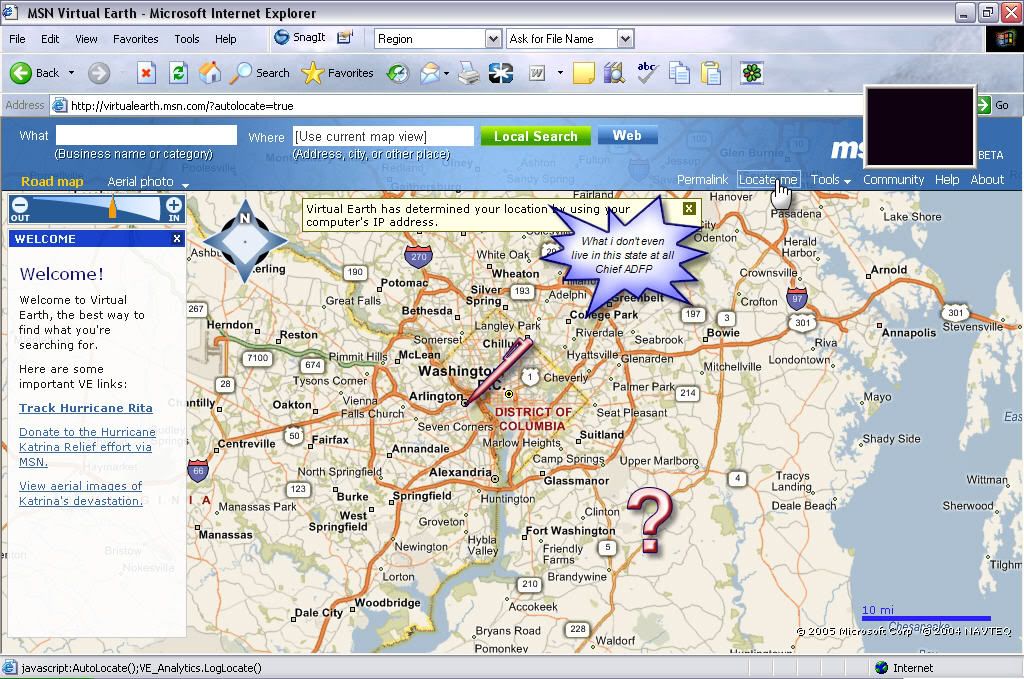Click the blue Web search button
Viewport: 1024px width, 679px height.
627,135
